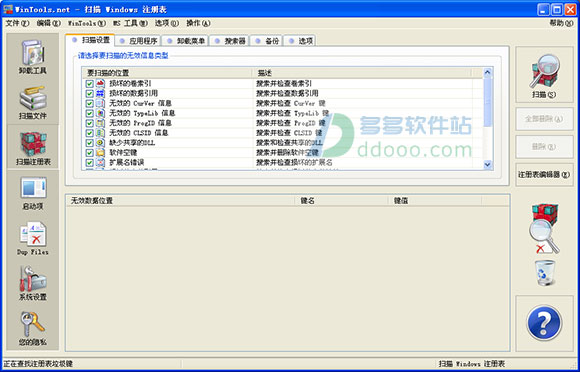This screenshot has height=372, width=580.
Task: Click the 要扫描的位置 column header
Action: coord(166,73)
